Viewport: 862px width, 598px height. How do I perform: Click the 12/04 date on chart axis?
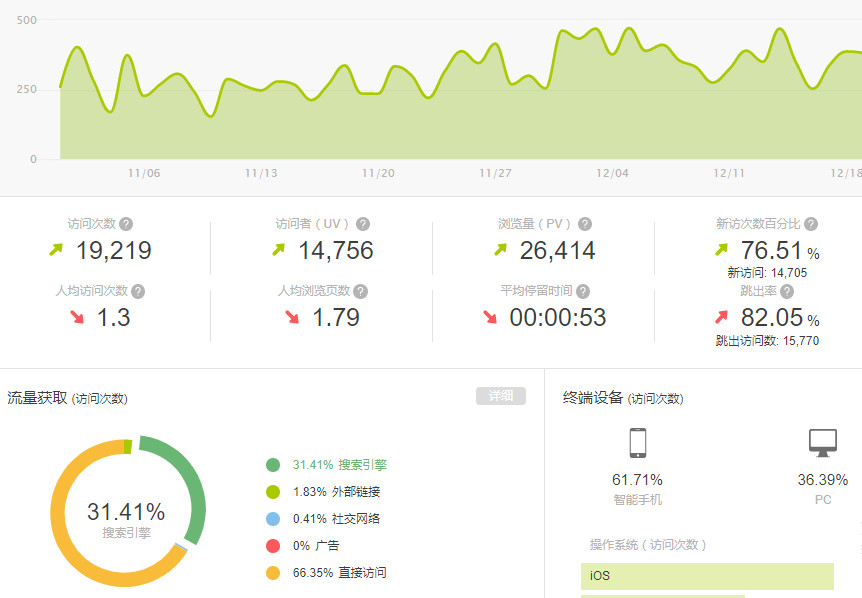point(612,173)
